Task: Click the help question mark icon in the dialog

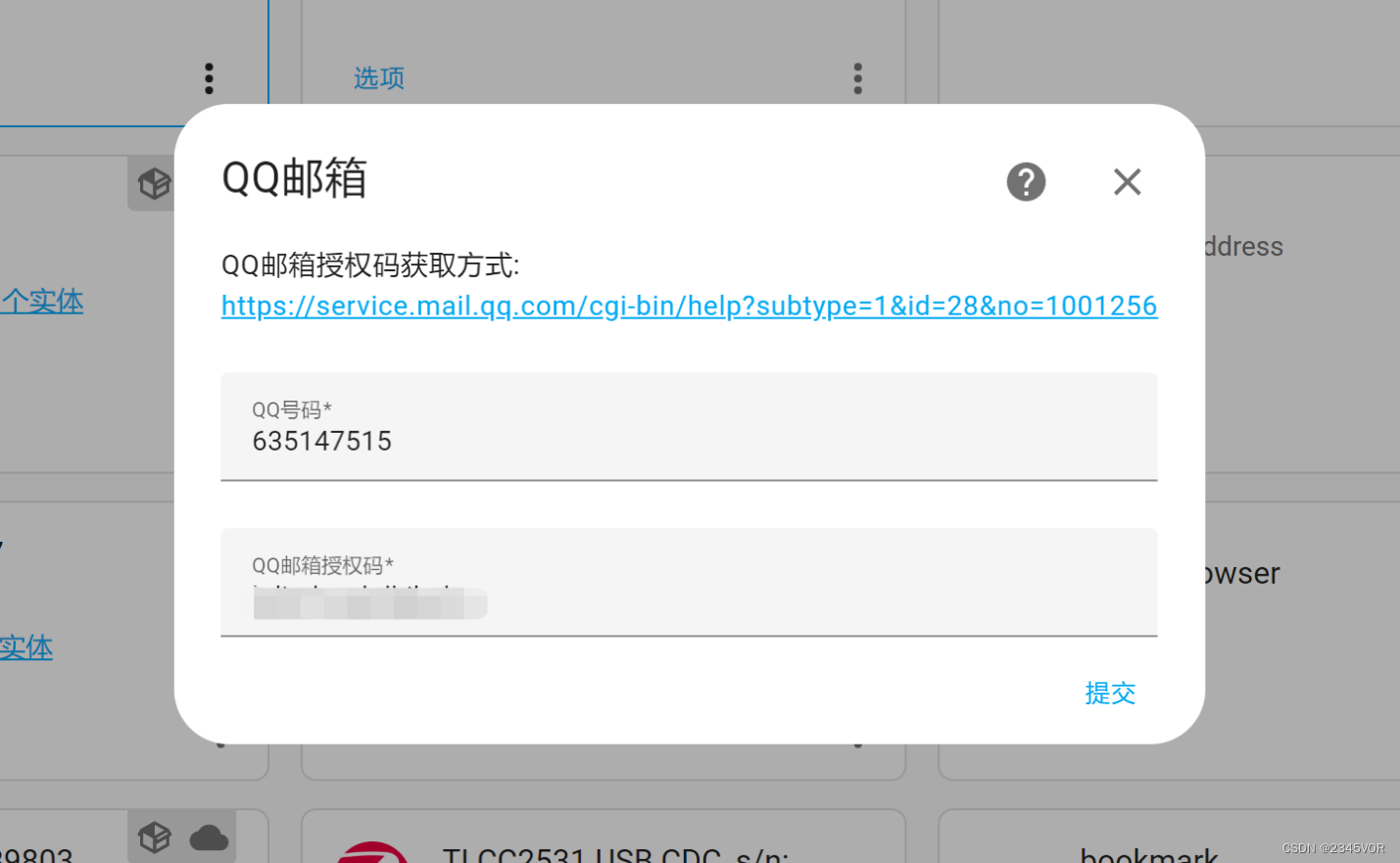Action: [1025, 182]
